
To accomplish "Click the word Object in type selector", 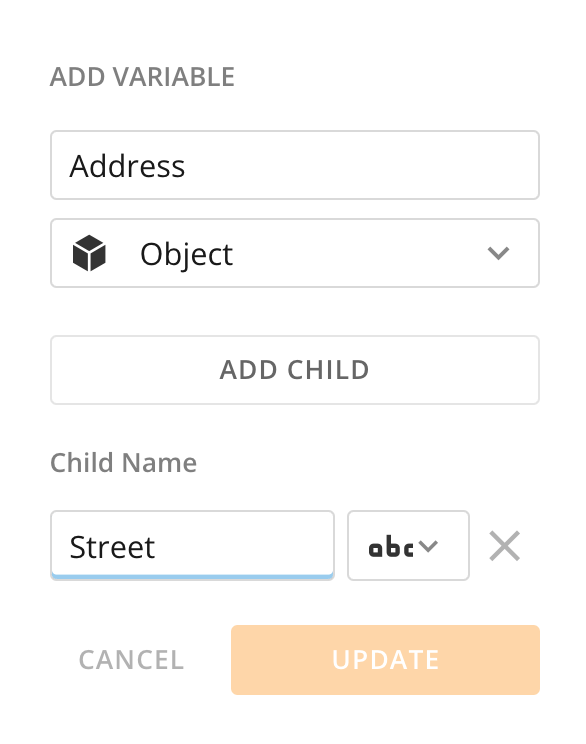I will (186, 255).
